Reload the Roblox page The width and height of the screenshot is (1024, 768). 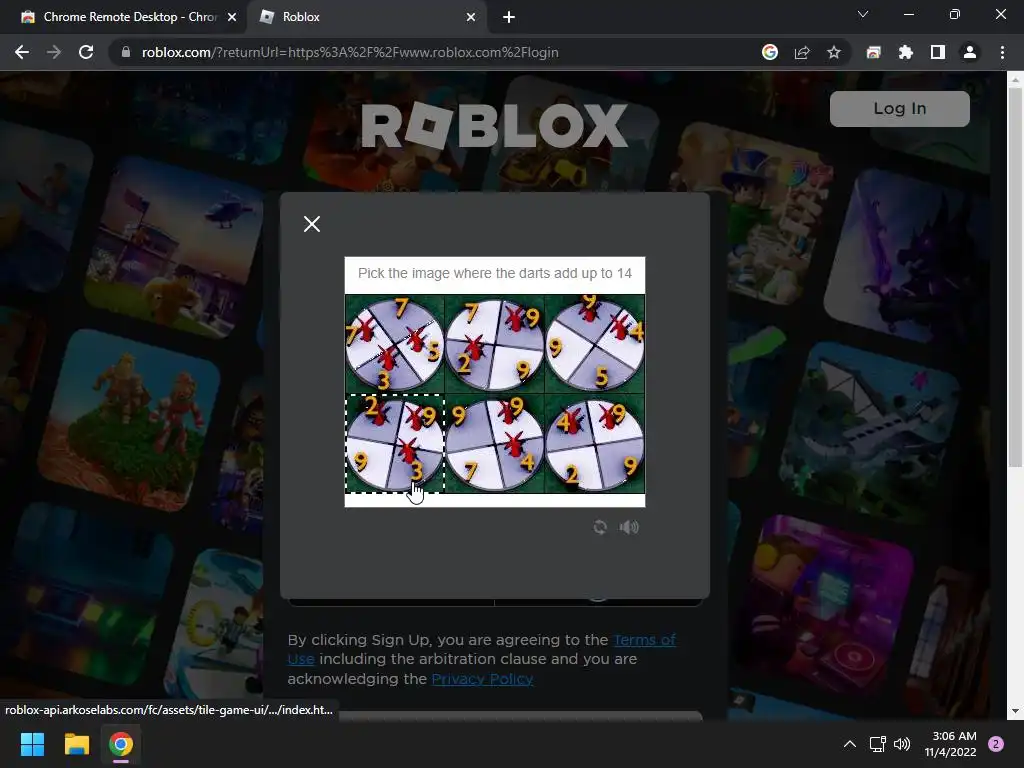[86, 52]
